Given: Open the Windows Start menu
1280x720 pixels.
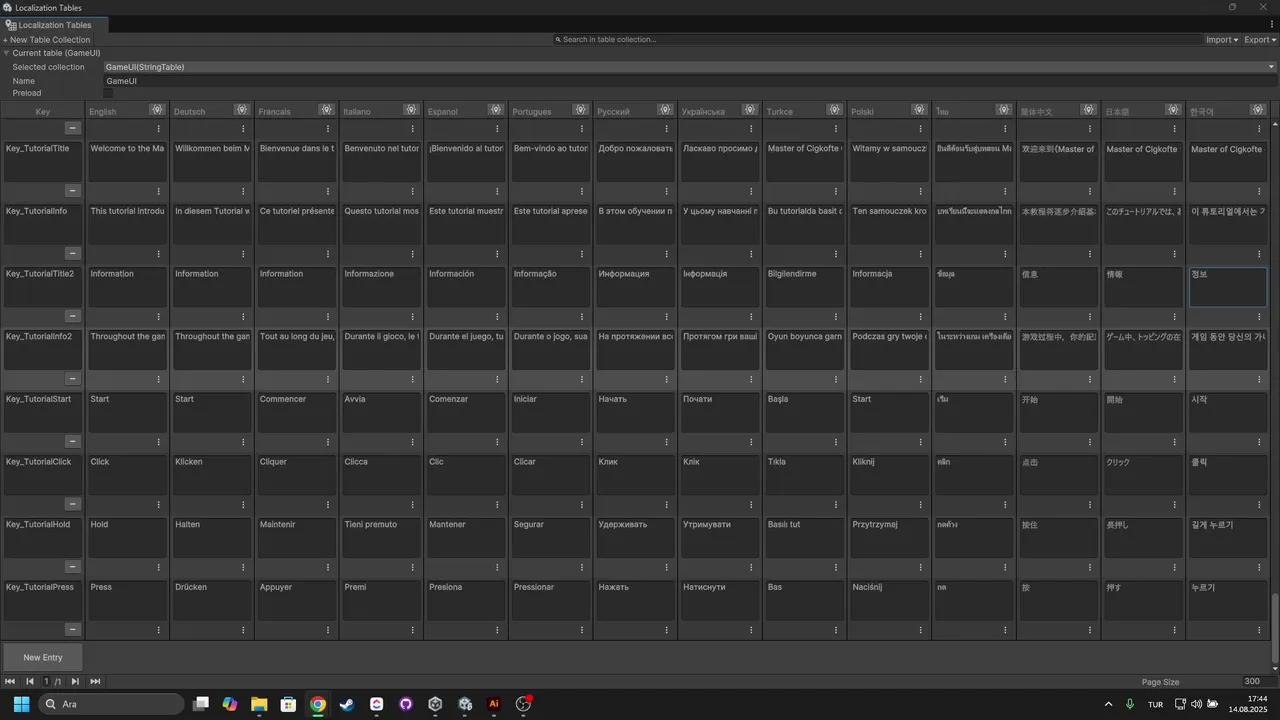Looking at the screenshot, I should (21, 704).
